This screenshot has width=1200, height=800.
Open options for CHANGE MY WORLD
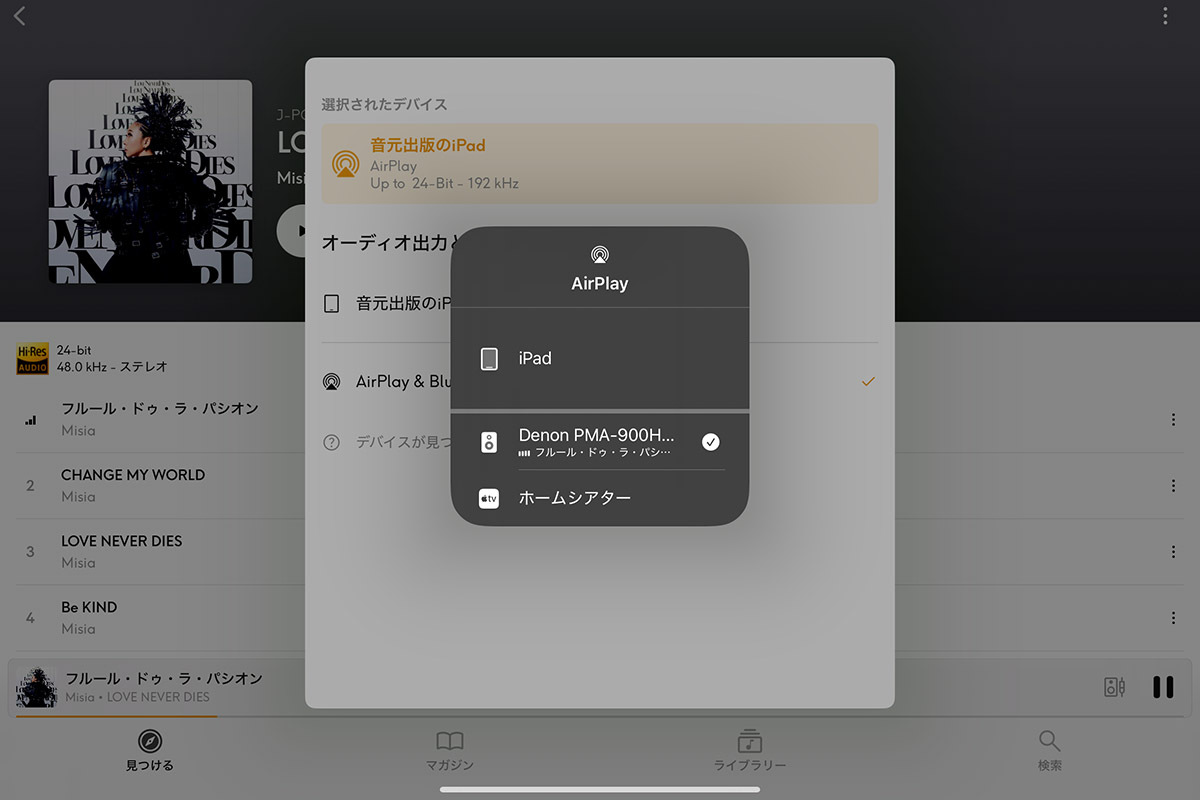click(1173, 486)
